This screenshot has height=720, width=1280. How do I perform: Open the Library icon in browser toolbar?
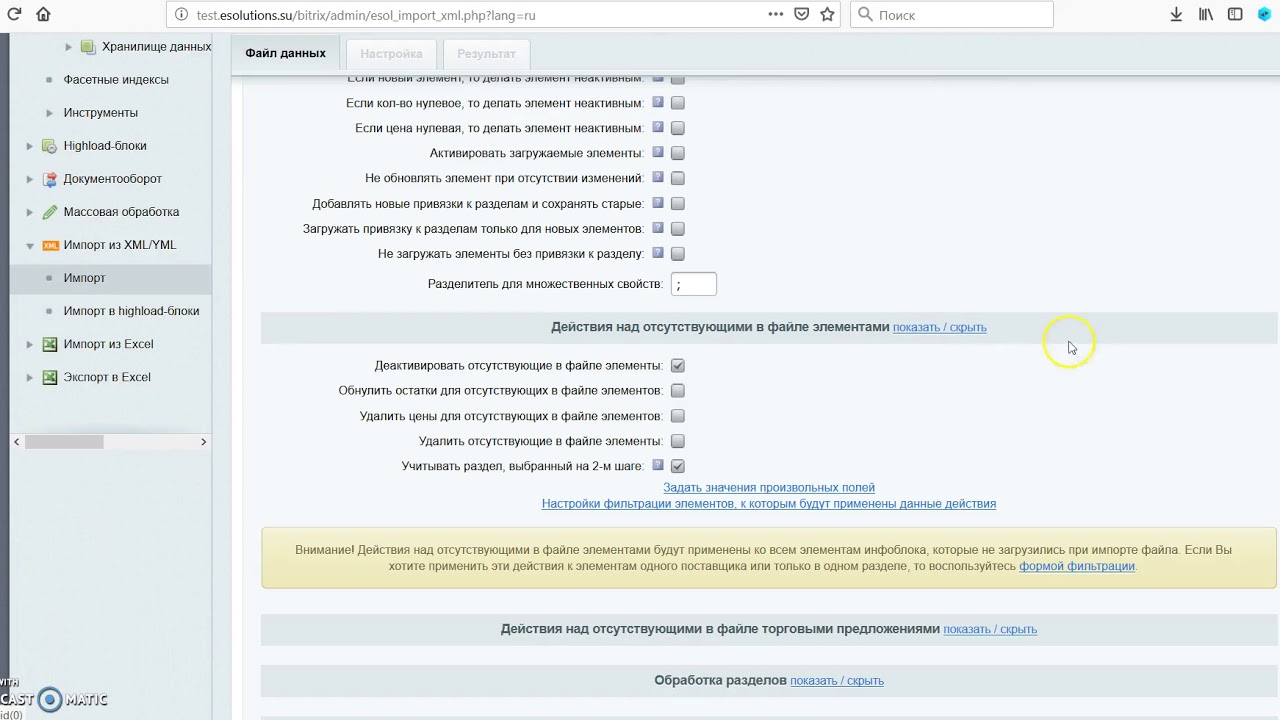1206,14
